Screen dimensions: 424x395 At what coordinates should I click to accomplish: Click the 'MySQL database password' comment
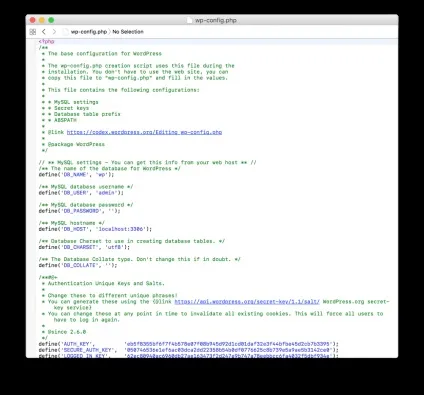(86, 205)
